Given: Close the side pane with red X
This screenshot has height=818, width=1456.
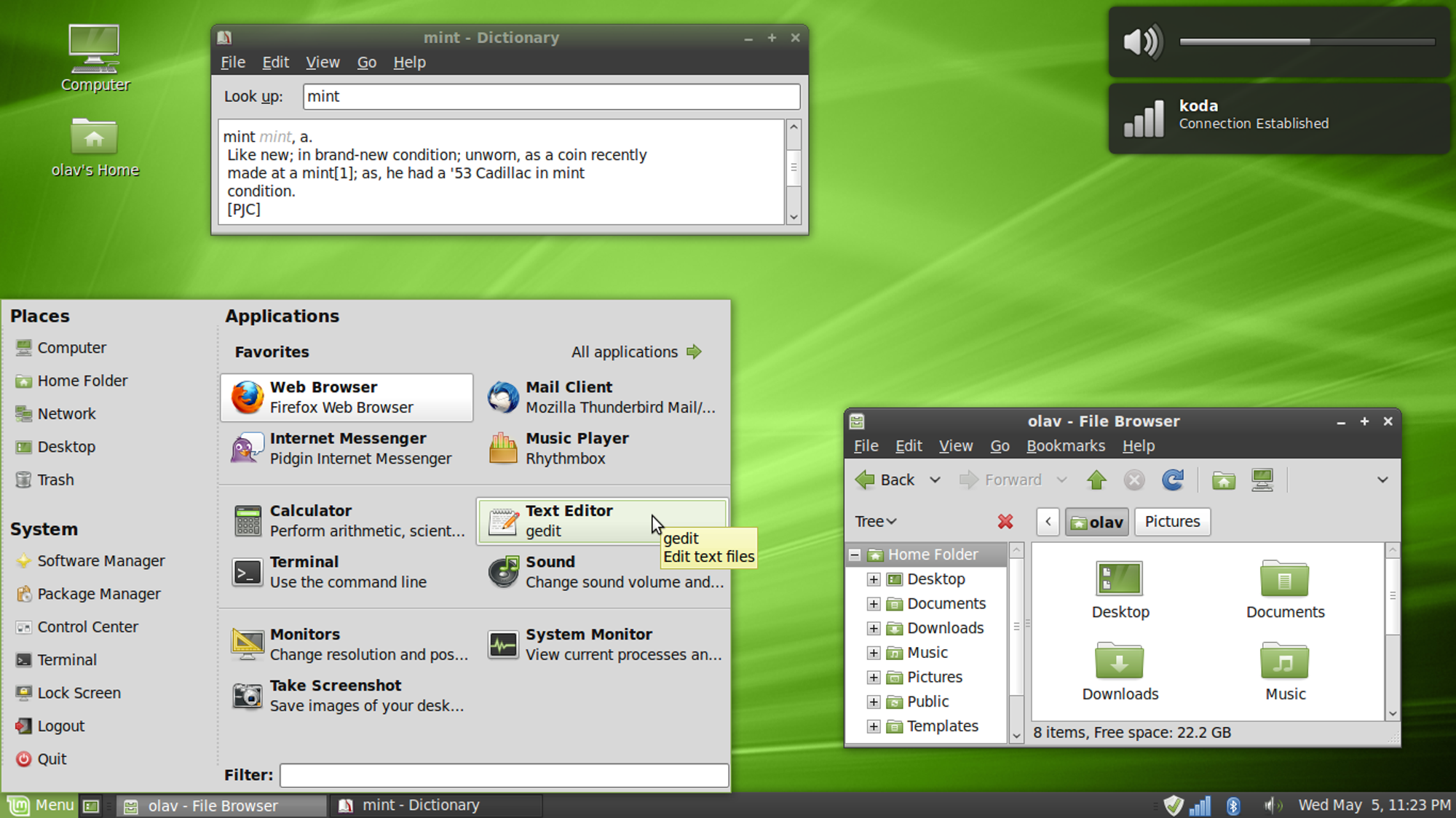Looking at the screenshot, I should click(x=1005, y=521).
